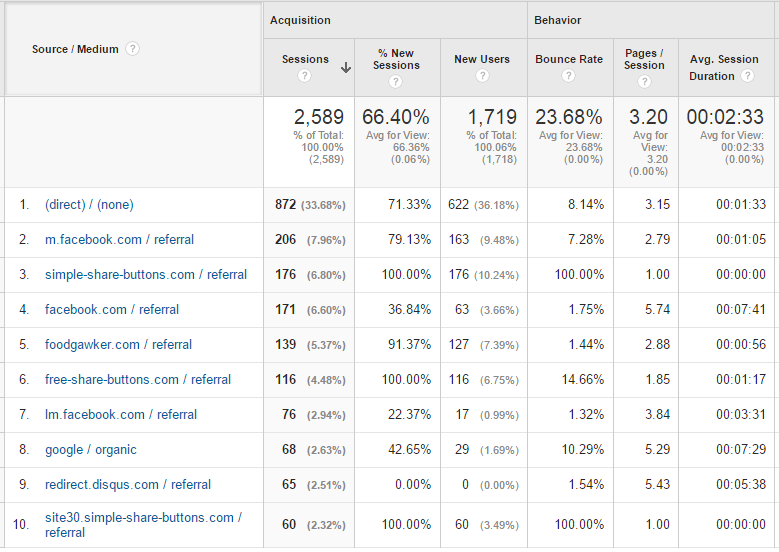Click pages per session 5.43 cell
779x552 pixels.
click(x=657, y=484)
